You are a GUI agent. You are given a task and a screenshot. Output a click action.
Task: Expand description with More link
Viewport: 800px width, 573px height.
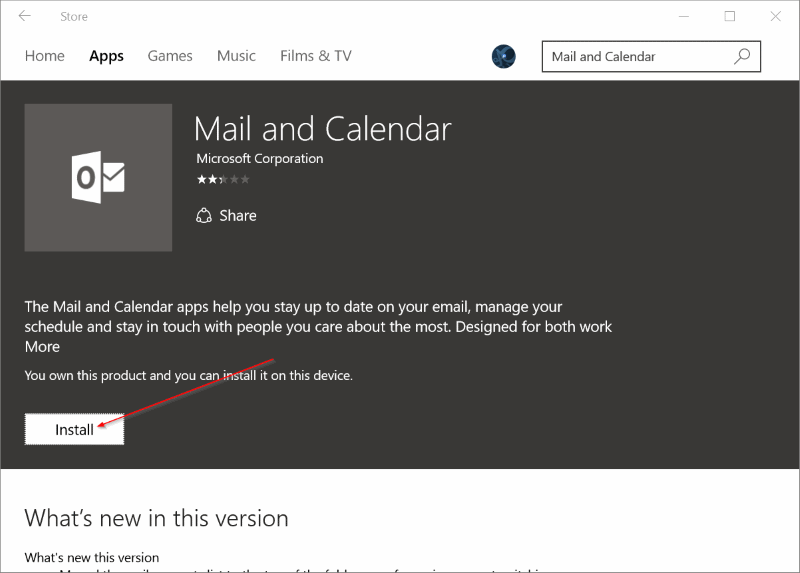click(x=42, y=347)
